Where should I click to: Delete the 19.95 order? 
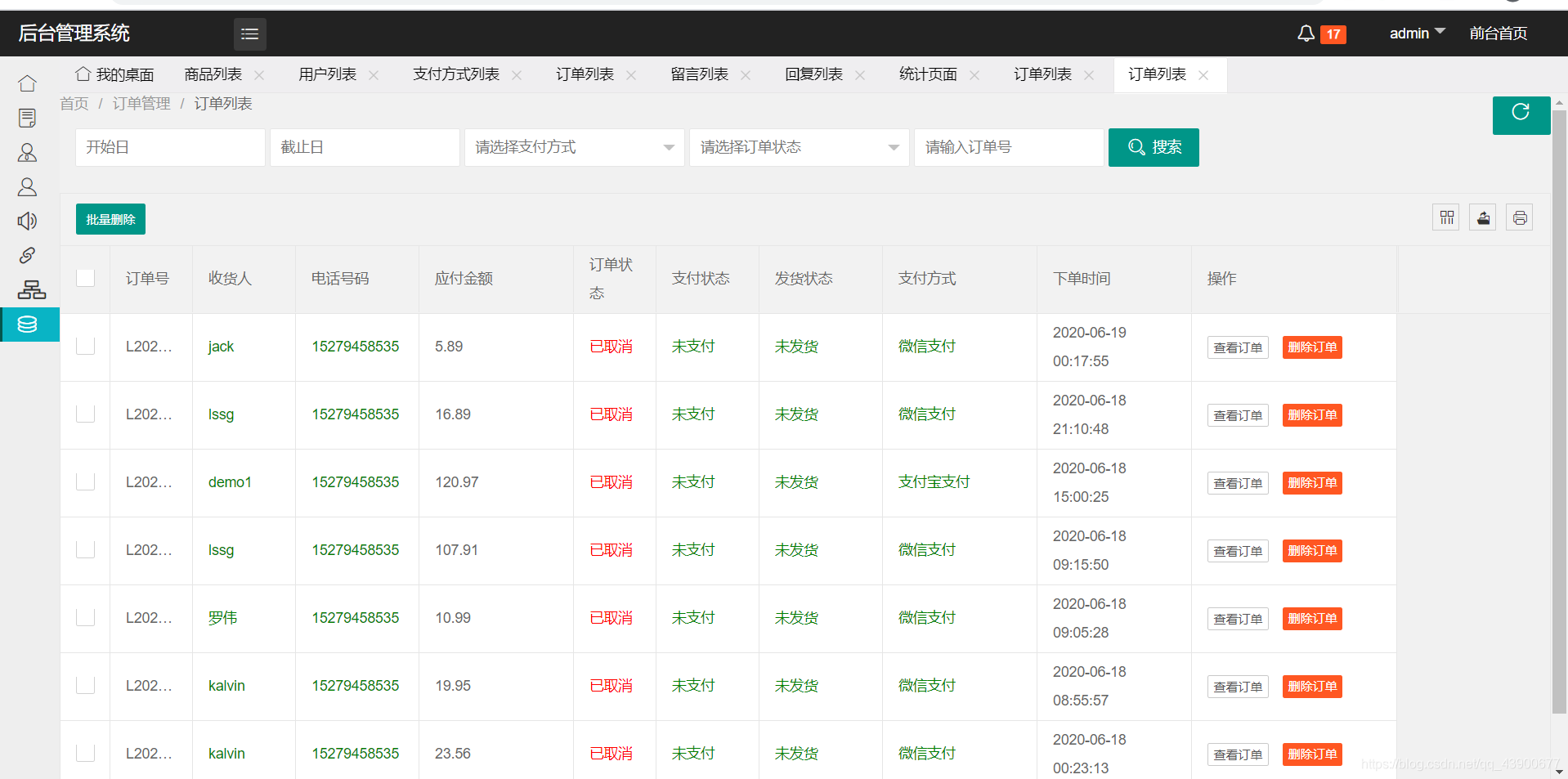point(1312,687)
